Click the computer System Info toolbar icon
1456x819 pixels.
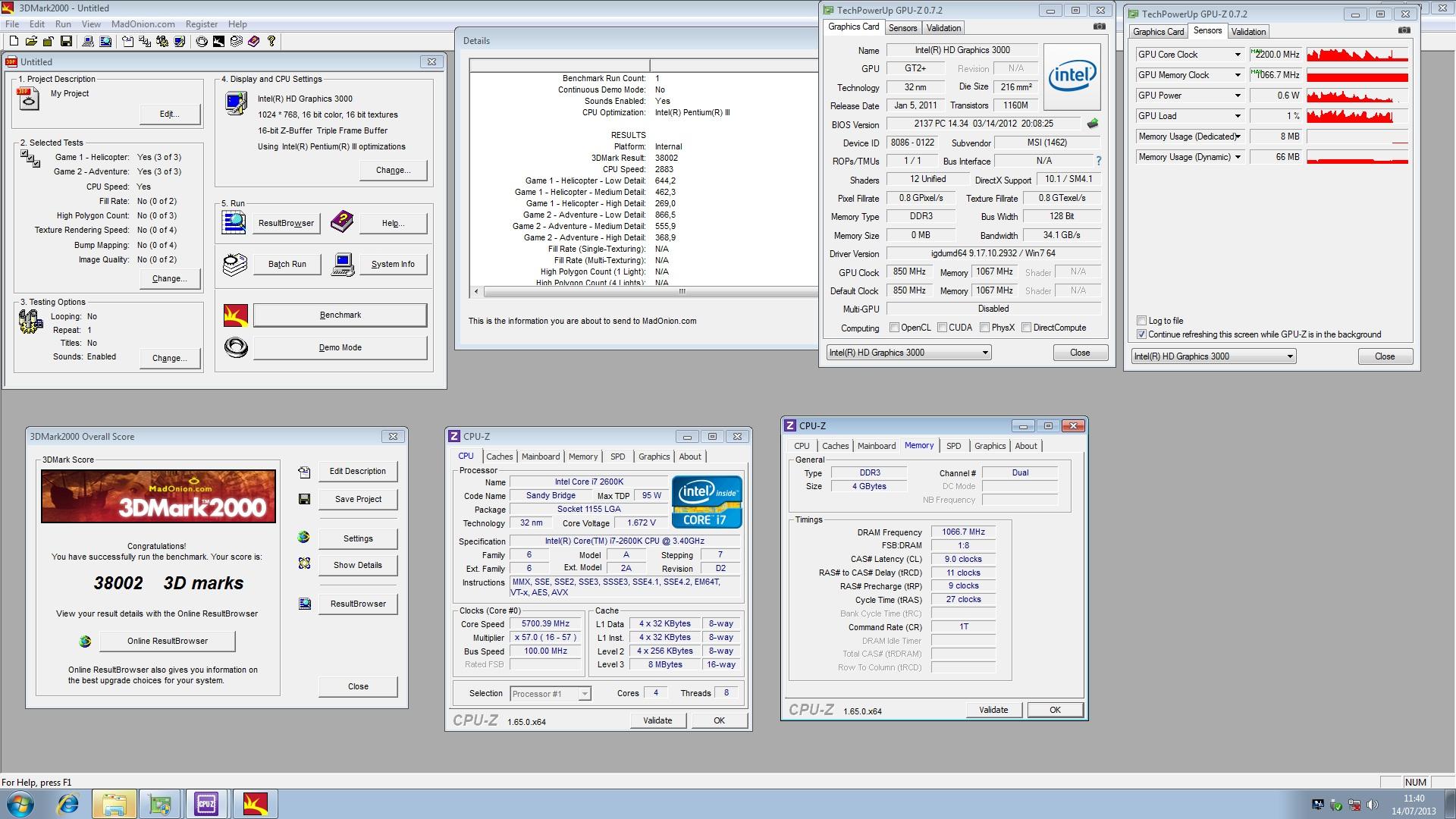pyautogui.click(x=88, y=41)
